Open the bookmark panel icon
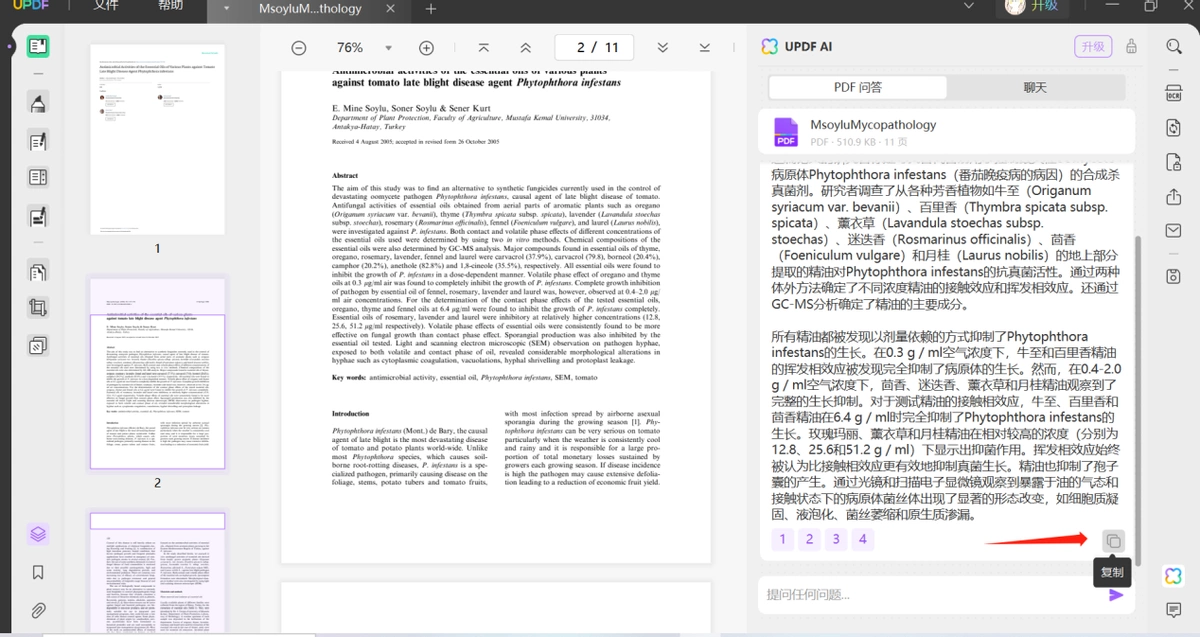Screen dimensions: 1200x637 tap(38, 572)
